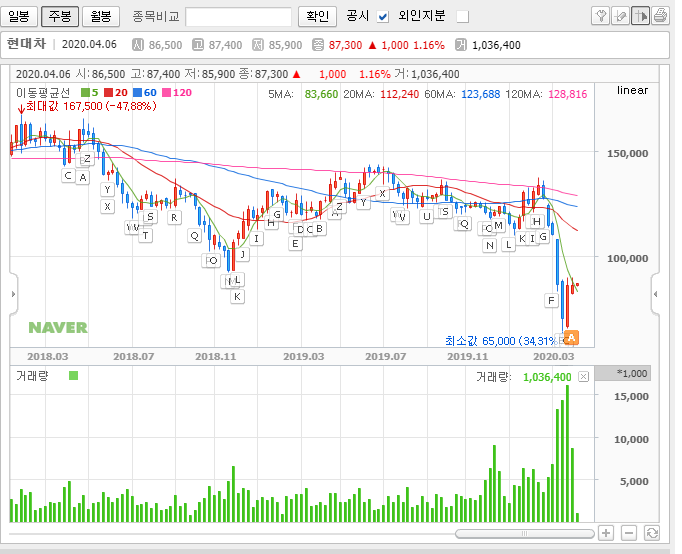Open the orange A disclosure marker

coord(572,337)
